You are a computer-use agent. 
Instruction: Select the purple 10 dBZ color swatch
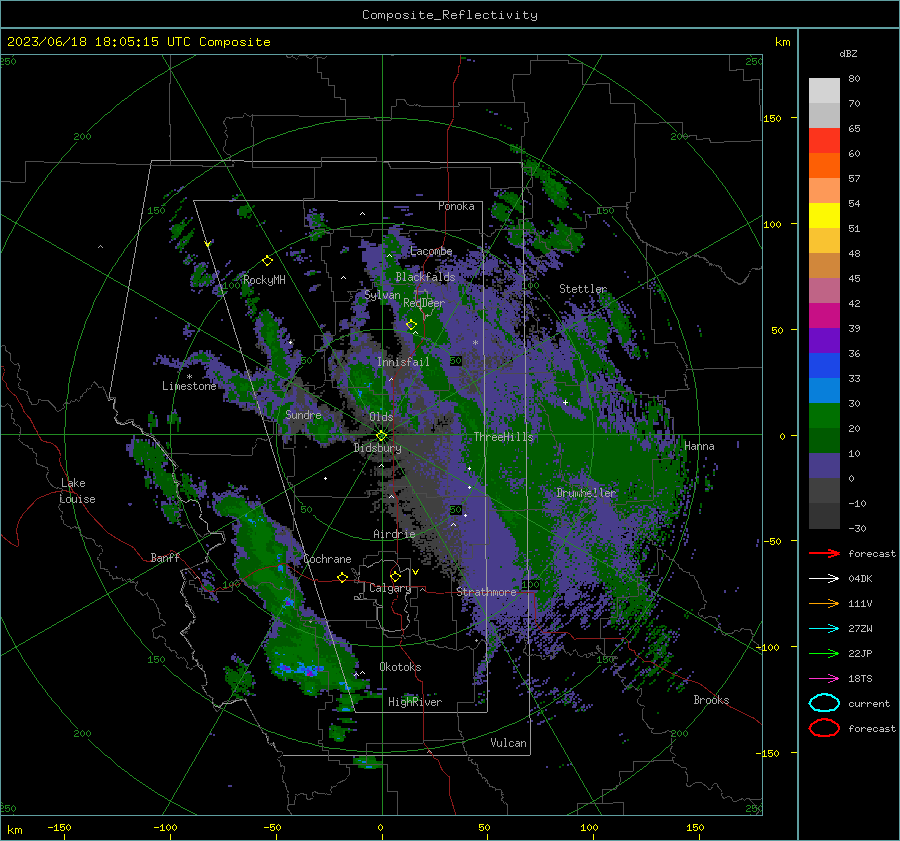pos(824,466)
